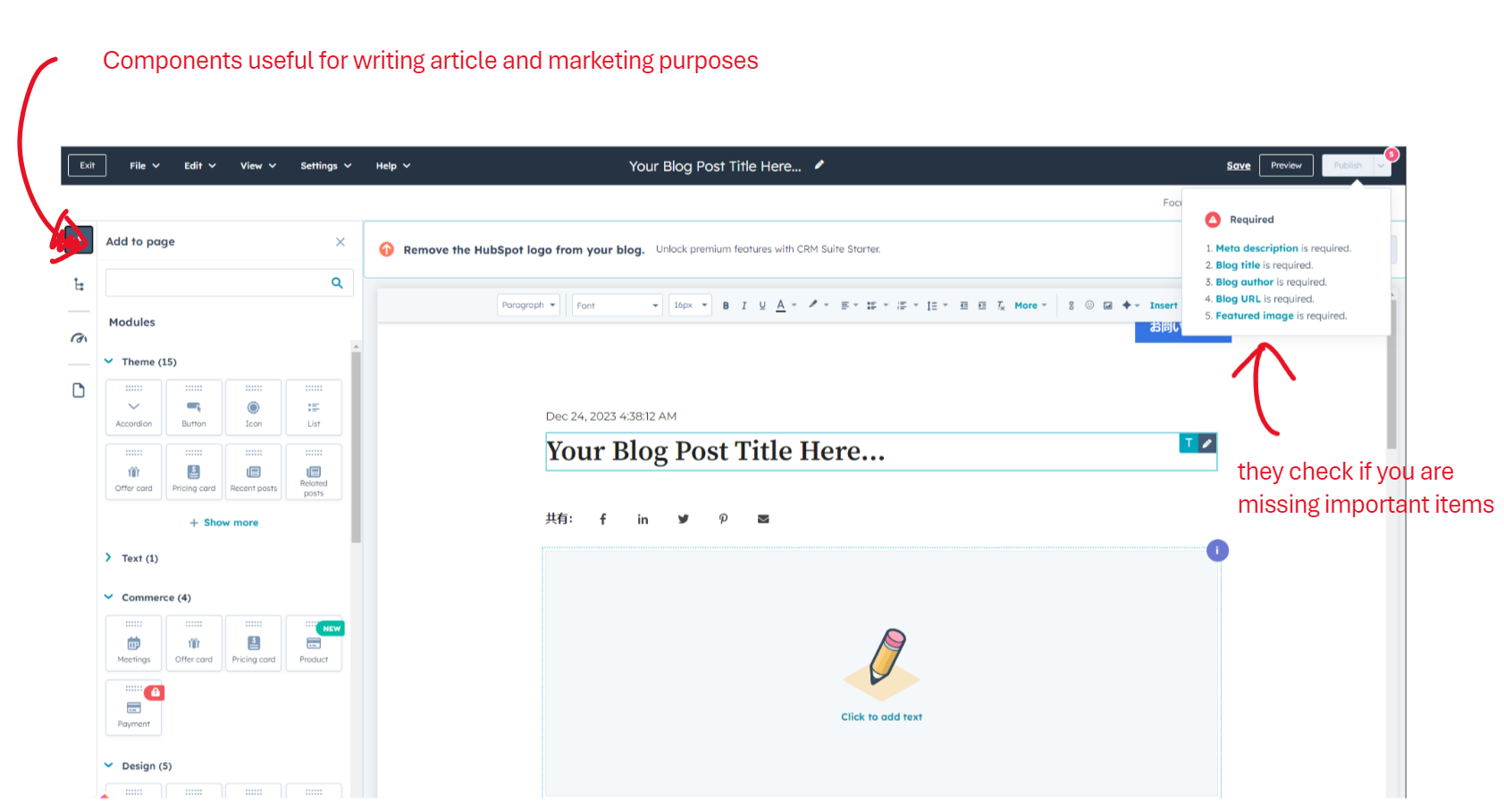
Task: Insert an emoji from the editor toolbar
Action: point(1089,305)
